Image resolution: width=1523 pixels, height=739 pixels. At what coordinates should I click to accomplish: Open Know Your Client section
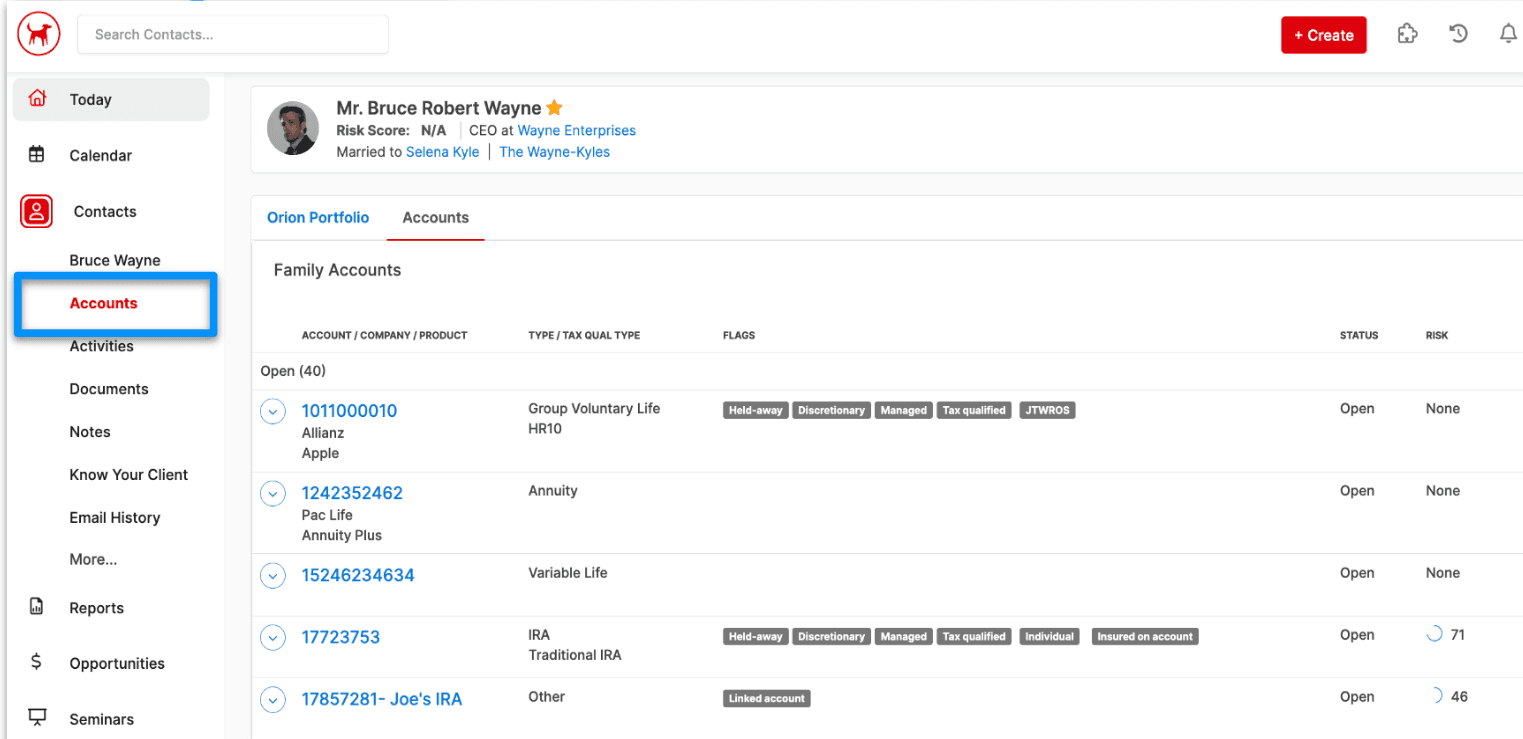(129, 475)
